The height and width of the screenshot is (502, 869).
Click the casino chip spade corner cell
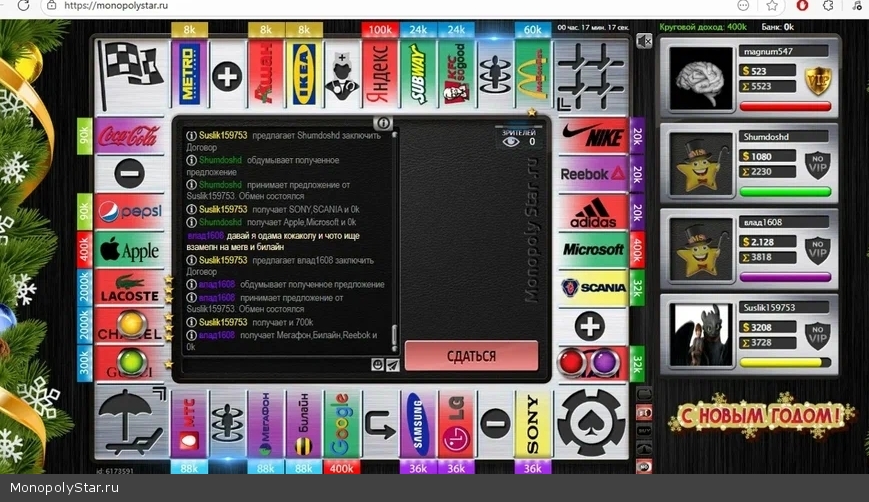click(591, 423)
